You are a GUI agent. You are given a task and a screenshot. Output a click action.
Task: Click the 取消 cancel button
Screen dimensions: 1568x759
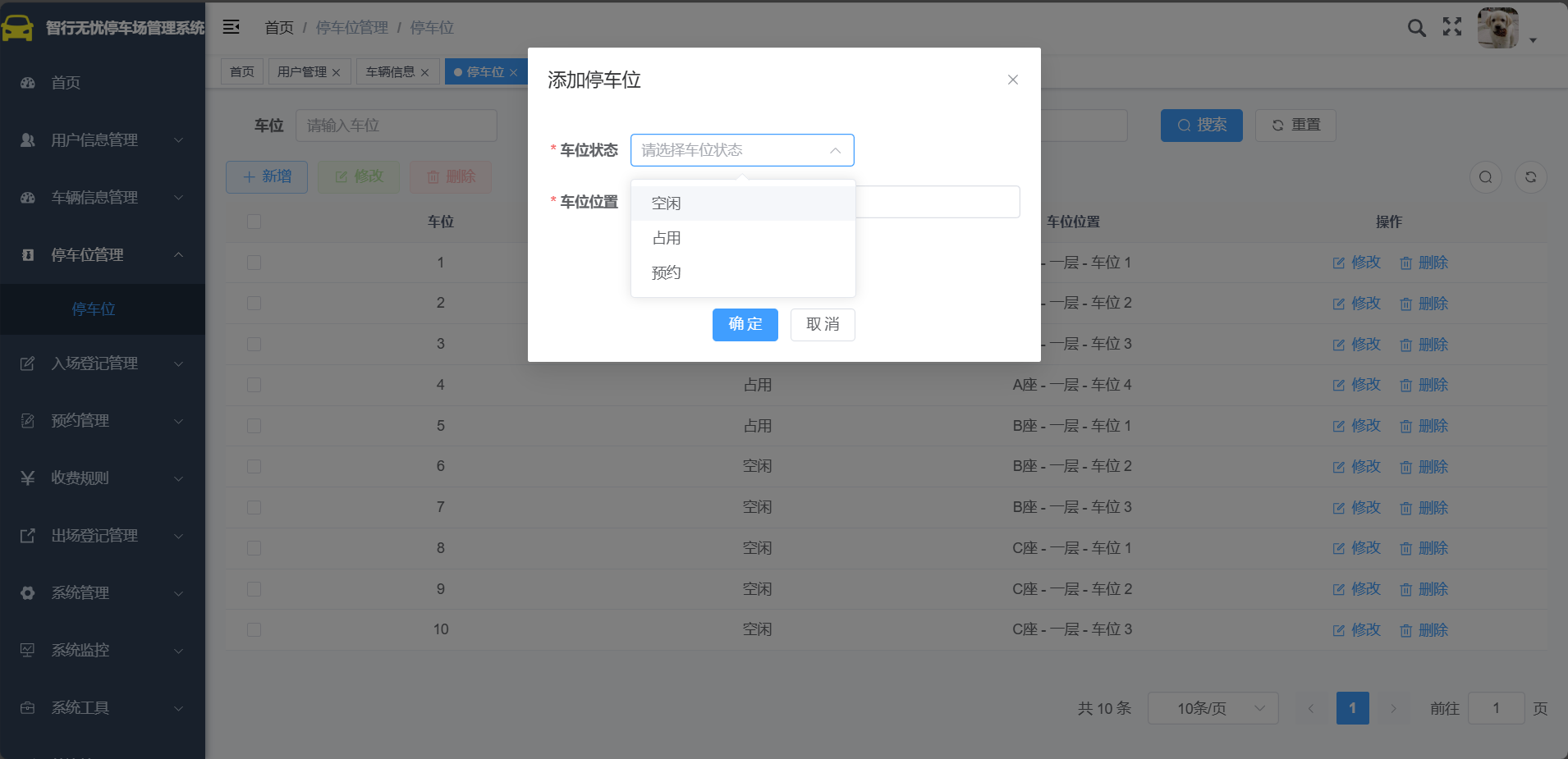[823, 325]
